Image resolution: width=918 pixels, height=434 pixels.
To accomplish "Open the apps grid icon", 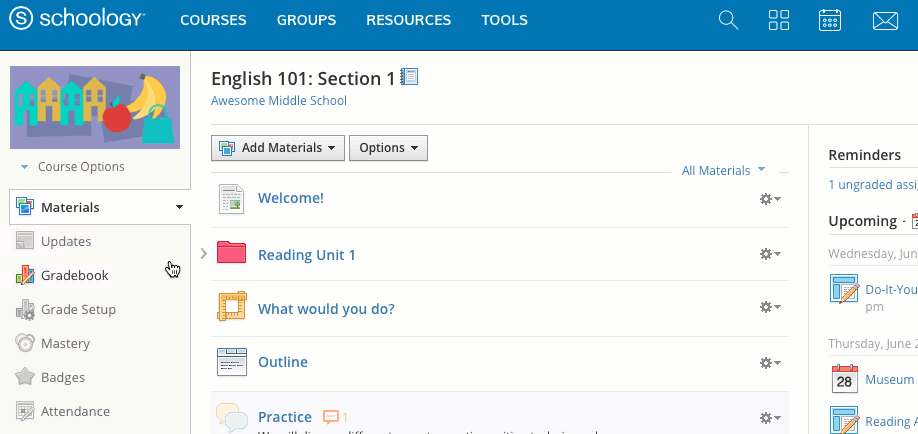I will (779, 20).
